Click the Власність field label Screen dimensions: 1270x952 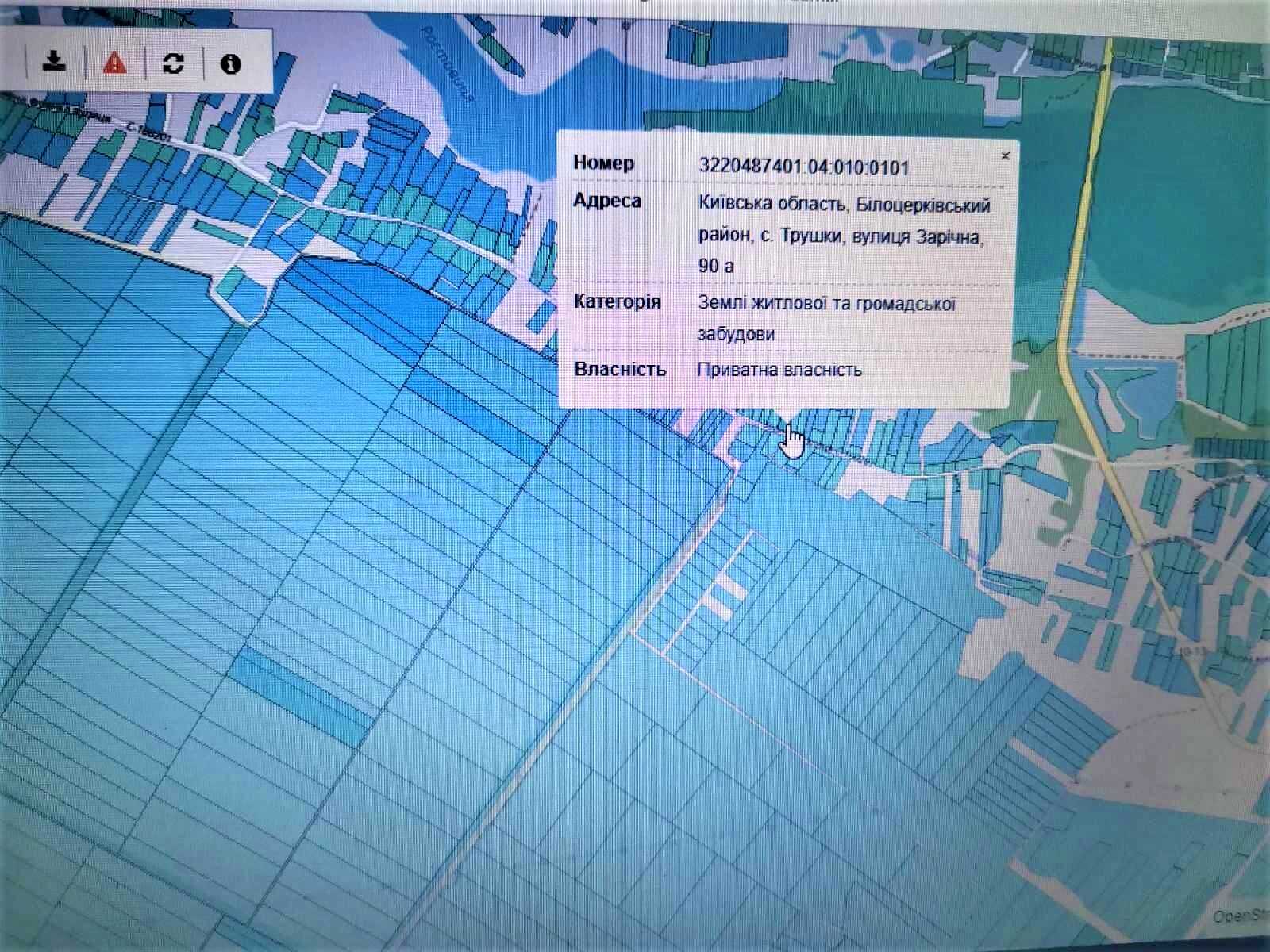620,370
